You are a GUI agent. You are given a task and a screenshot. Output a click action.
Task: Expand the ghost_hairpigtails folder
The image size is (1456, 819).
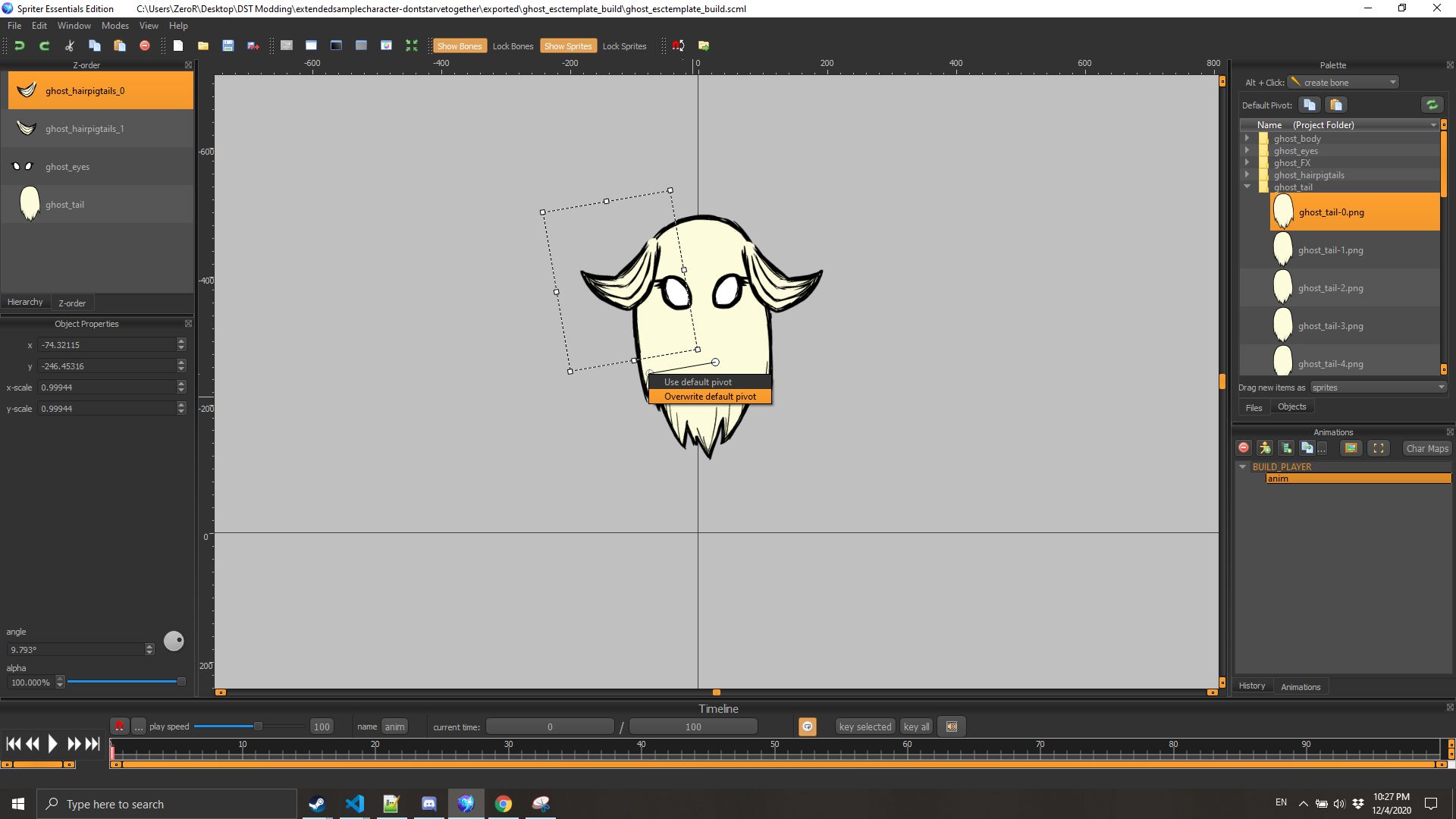click(x=1247, y=175)
